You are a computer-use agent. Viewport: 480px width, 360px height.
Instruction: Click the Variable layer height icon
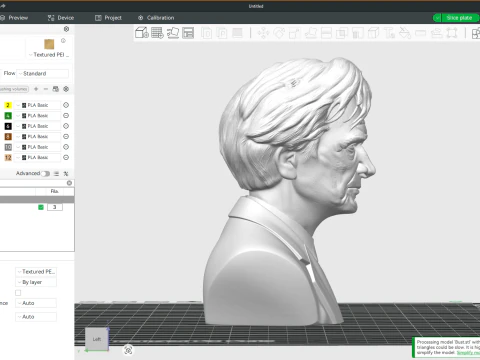pos(237,33)
